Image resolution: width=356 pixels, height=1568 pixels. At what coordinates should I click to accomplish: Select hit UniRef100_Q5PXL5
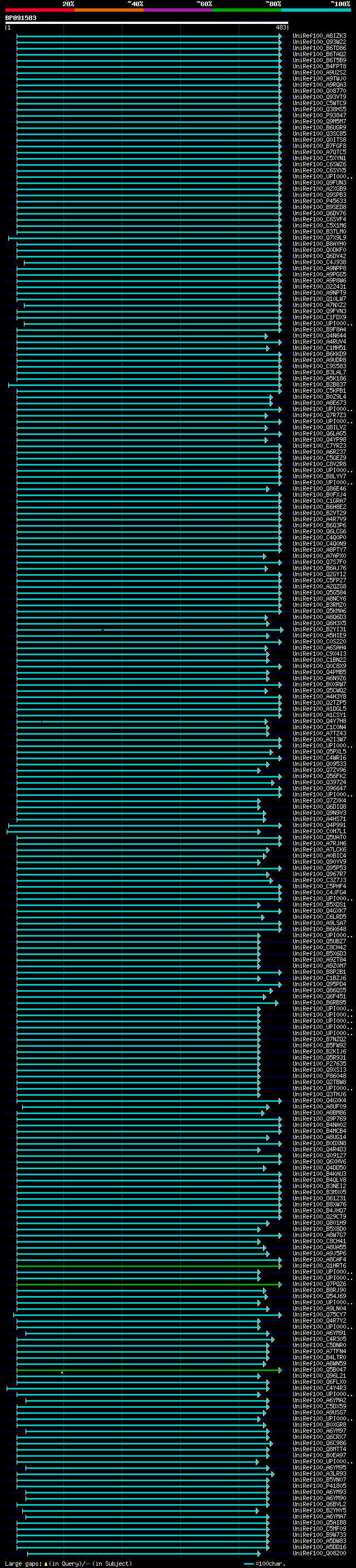(319, 753)
